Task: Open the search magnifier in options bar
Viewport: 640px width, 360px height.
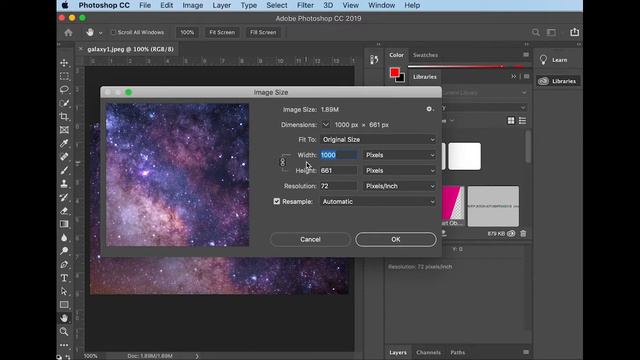Action: pos(536,32)
